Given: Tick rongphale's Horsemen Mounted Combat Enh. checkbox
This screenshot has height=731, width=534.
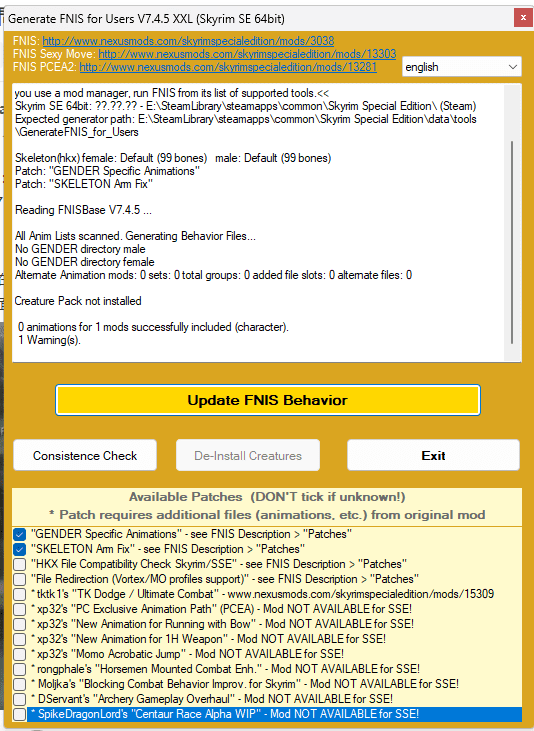Looking at the screenshot, I should [x=20, y=669].
